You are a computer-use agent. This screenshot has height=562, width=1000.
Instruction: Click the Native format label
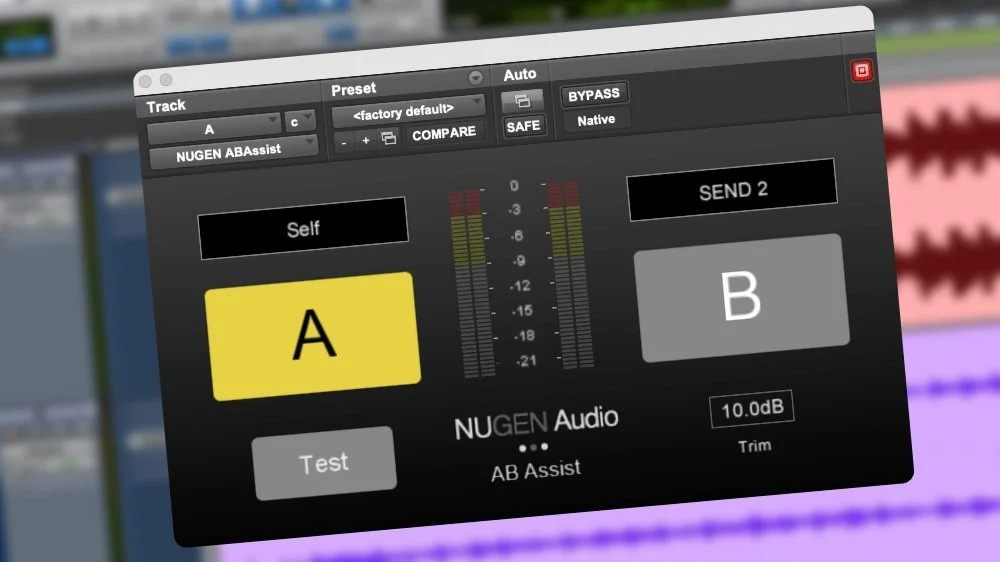pyautogui.click(x=596, y=120)
